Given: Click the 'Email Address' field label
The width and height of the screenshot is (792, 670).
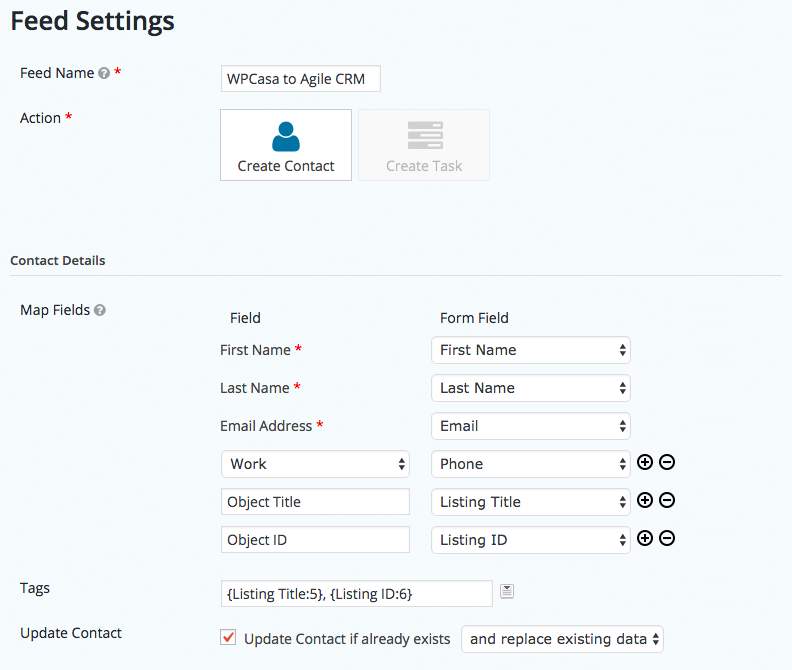Looking at the screenshot, I should (266, 426).
